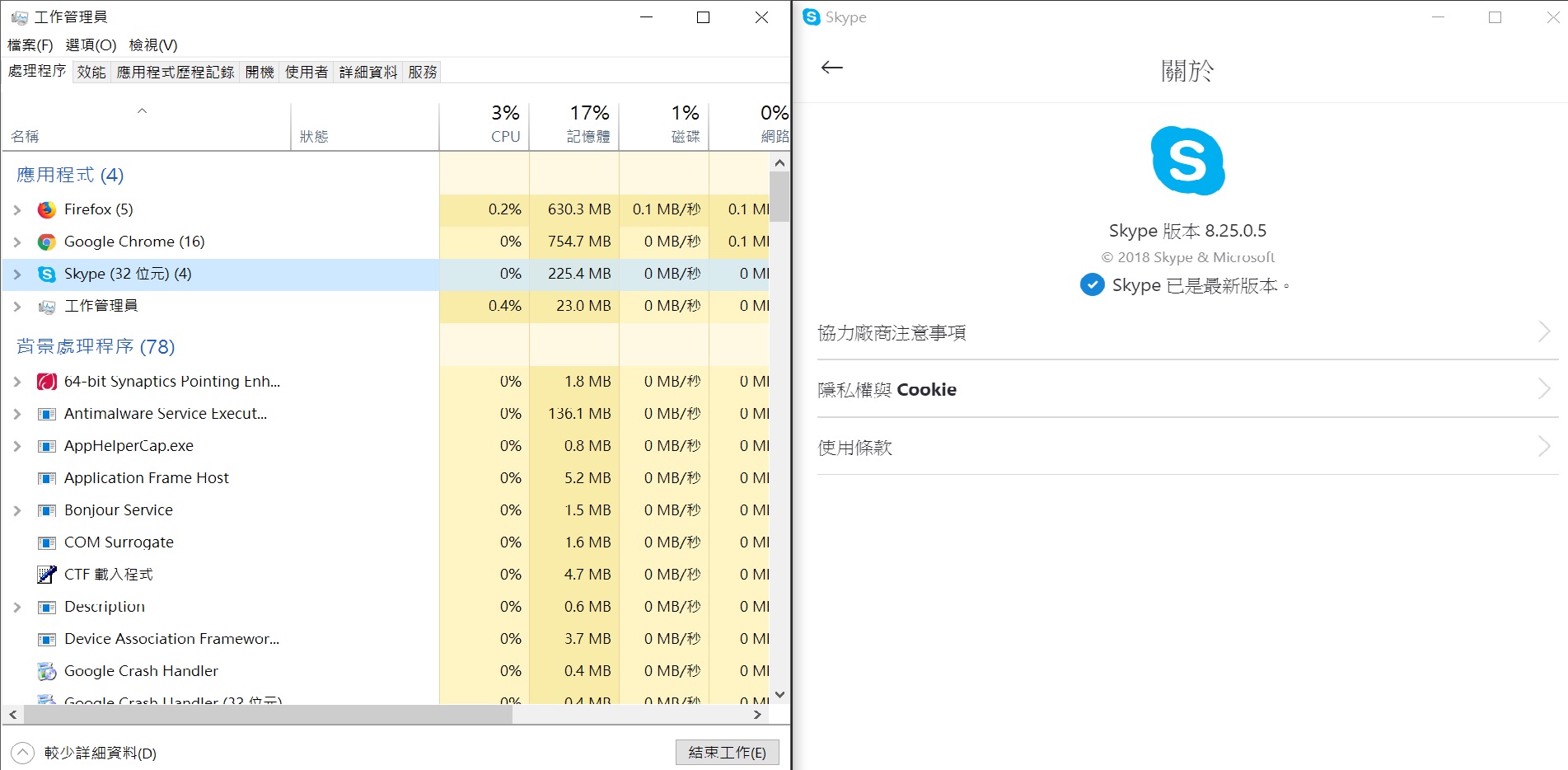Select the 處理程序 tab

[37, 71]
